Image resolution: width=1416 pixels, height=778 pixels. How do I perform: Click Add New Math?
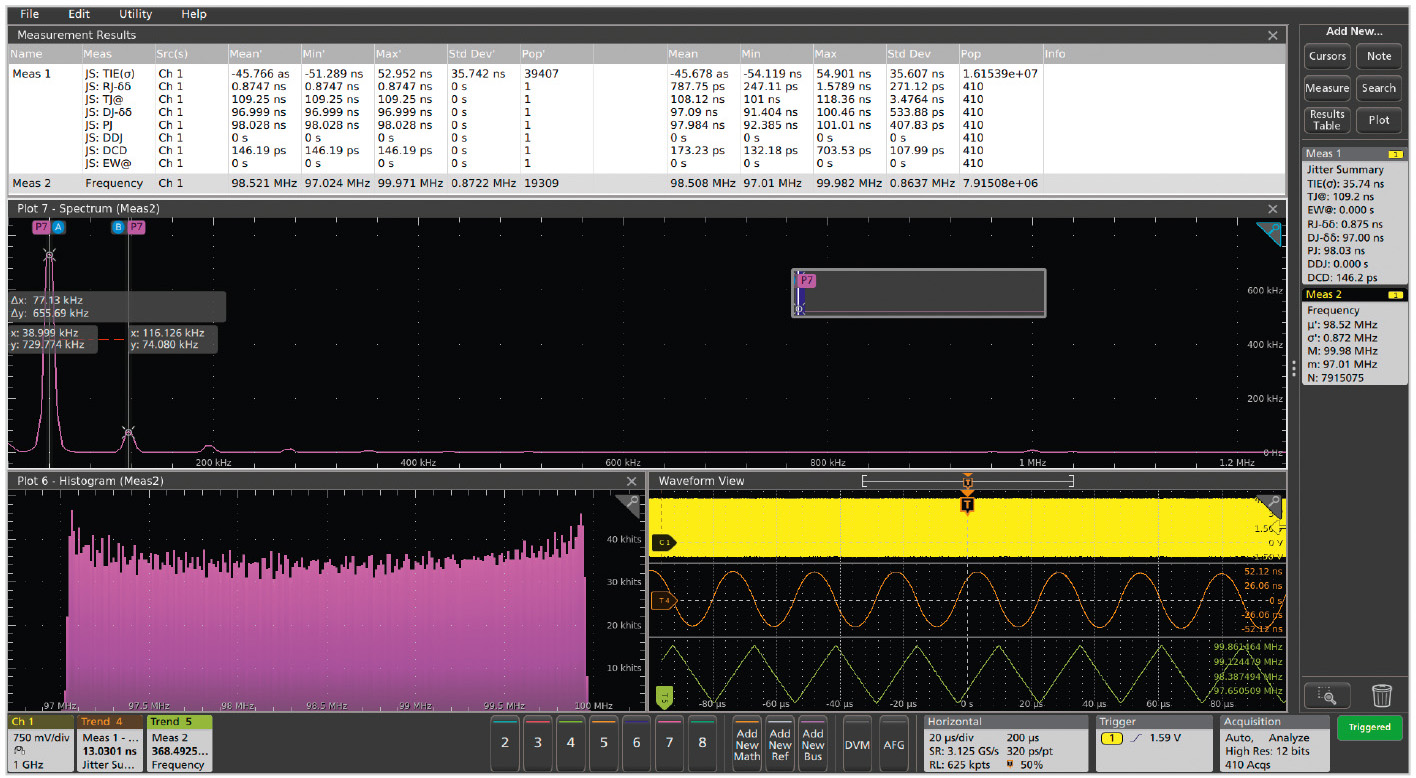747,741
